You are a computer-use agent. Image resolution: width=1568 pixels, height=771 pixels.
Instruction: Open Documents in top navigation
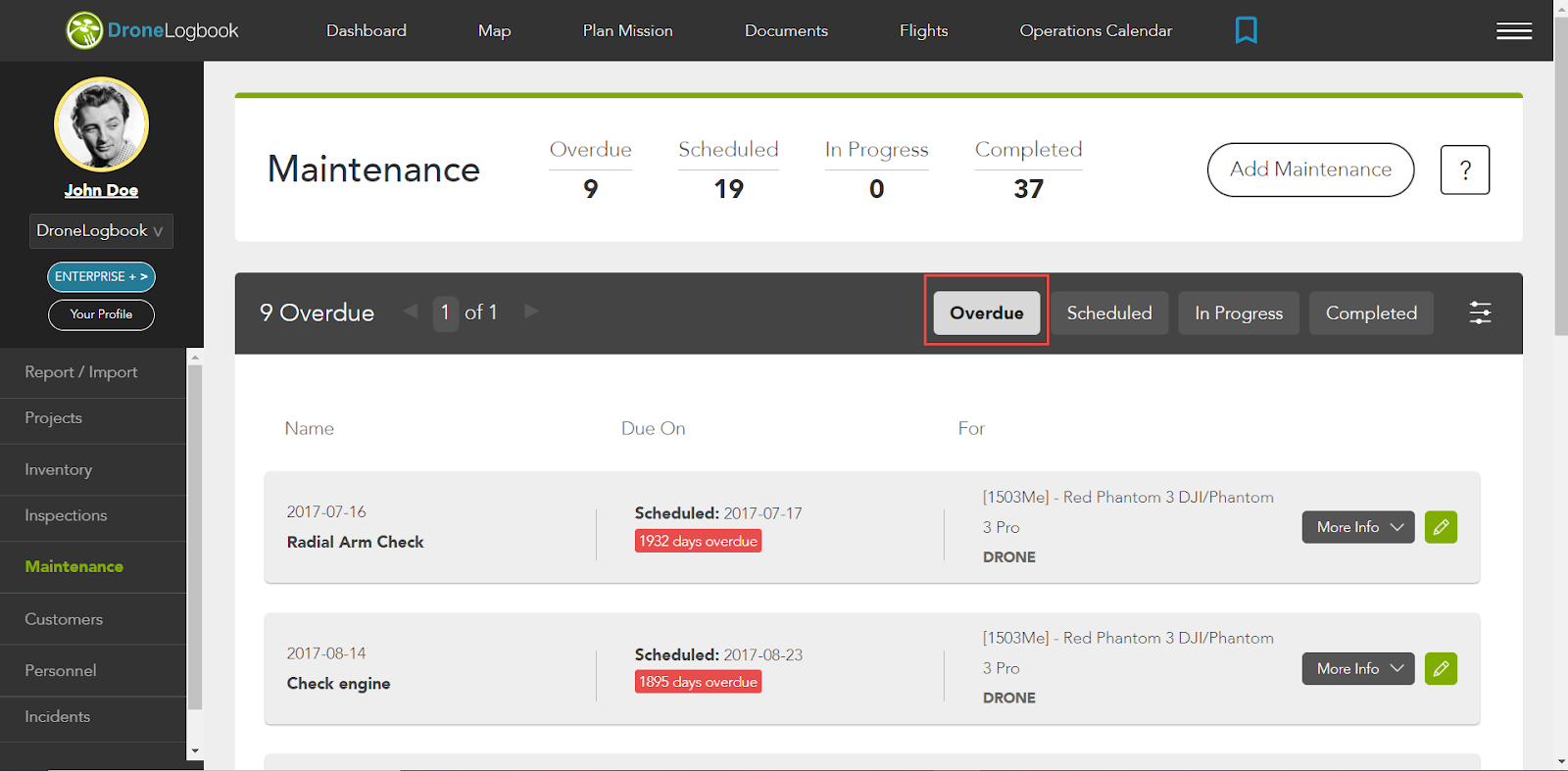[786, 30]
